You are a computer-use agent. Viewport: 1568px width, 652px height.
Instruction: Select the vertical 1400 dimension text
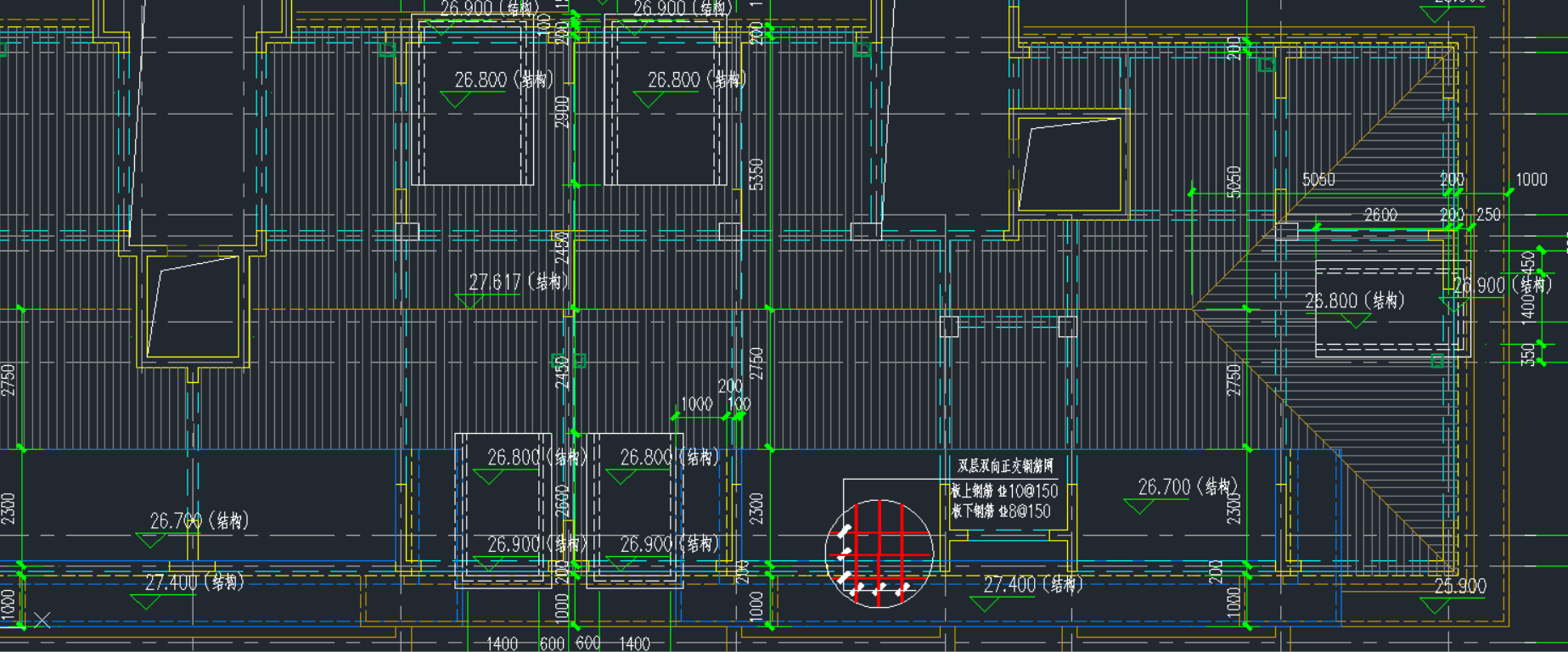tap(1528, 307)
